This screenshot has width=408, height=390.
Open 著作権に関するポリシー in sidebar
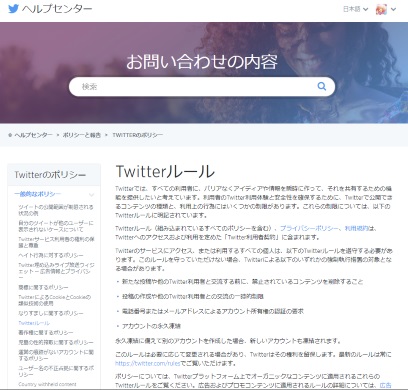46,333
